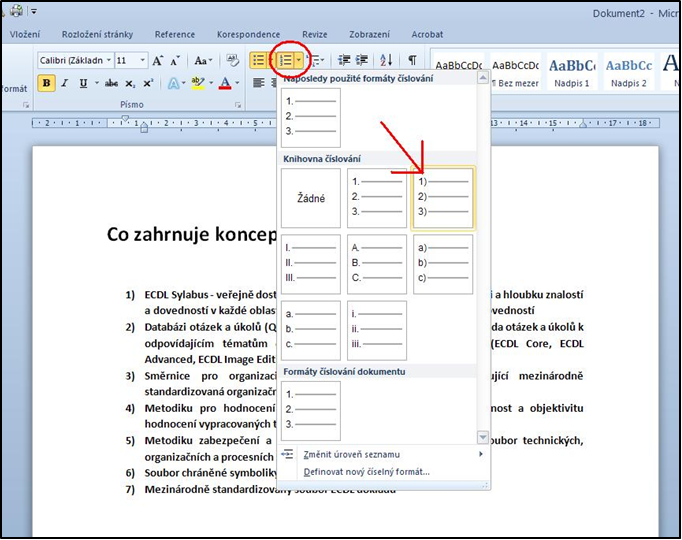
Task: Click the superscript icon
Action: tap(148, 83)
